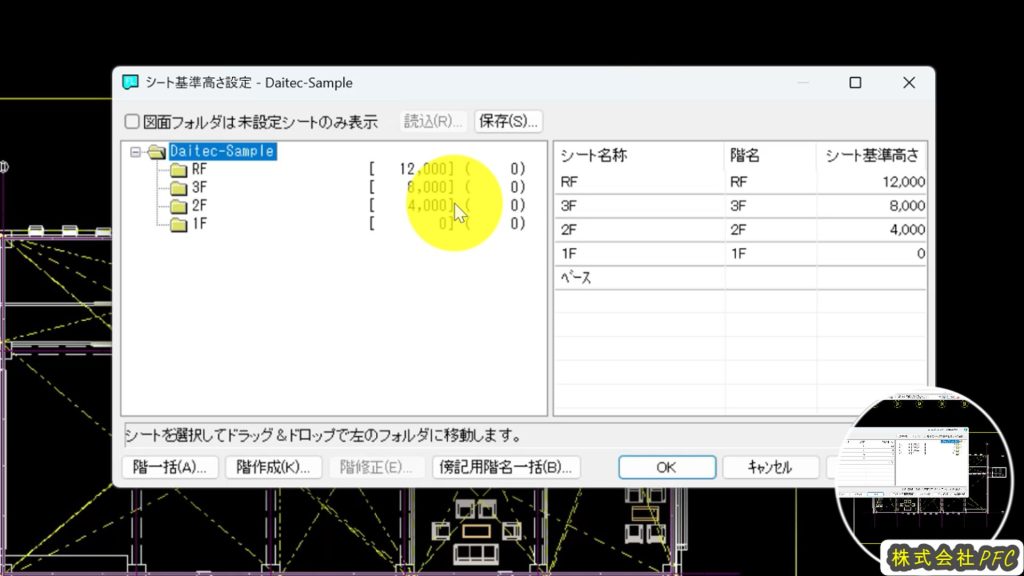Image resolution: width=1024 pixels, height=576 pixels.
Task: Open 階一括(A)... batch floor dialog
Action: tap(169, 467)
